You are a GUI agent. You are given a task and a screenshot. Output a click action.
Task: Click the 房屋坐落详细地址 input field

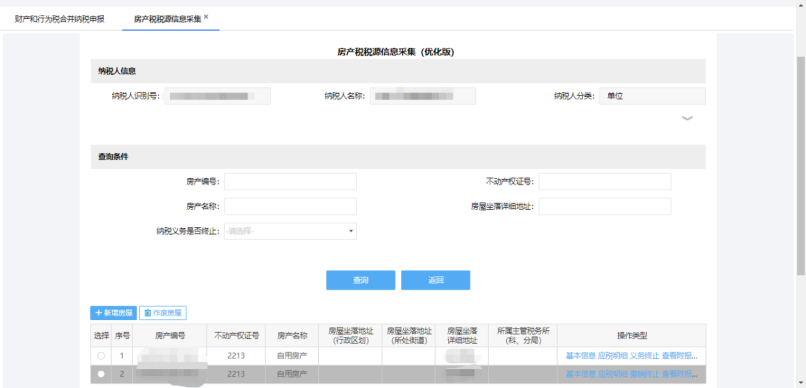(x=605, y=207)
